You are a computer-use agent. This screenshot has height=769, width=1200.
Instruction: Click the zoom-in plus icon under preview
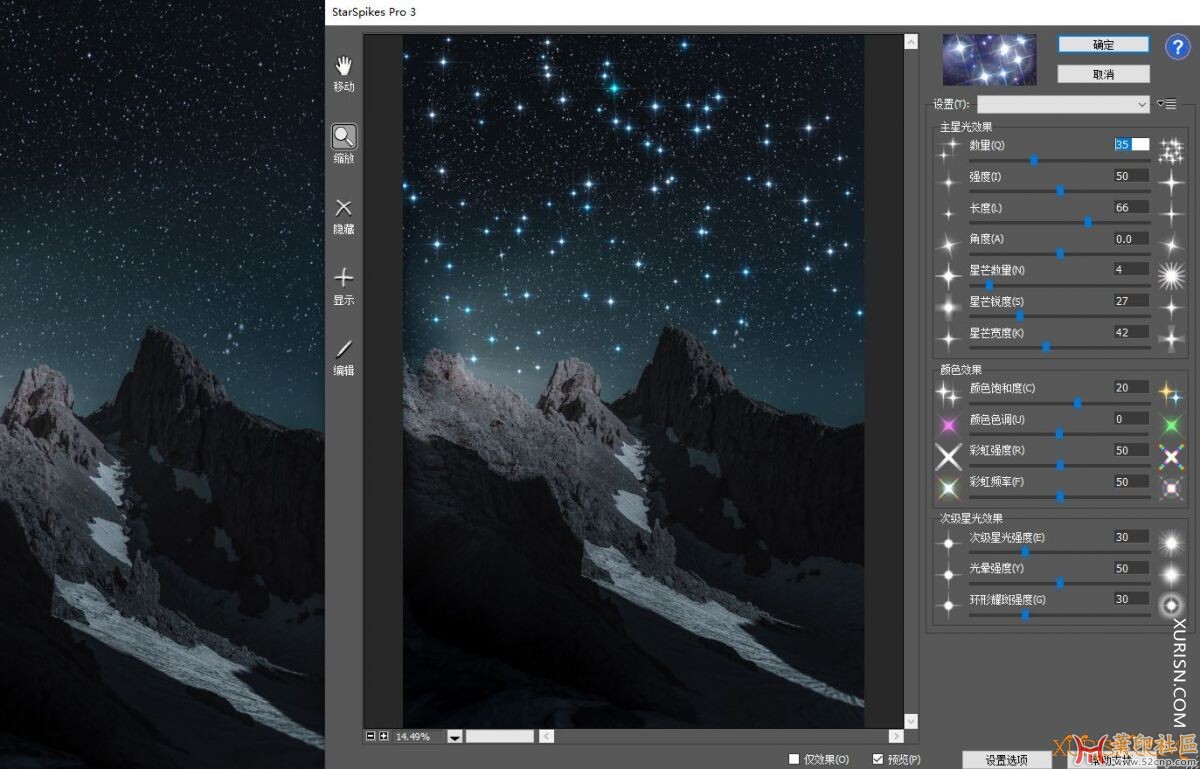point(384,736)
